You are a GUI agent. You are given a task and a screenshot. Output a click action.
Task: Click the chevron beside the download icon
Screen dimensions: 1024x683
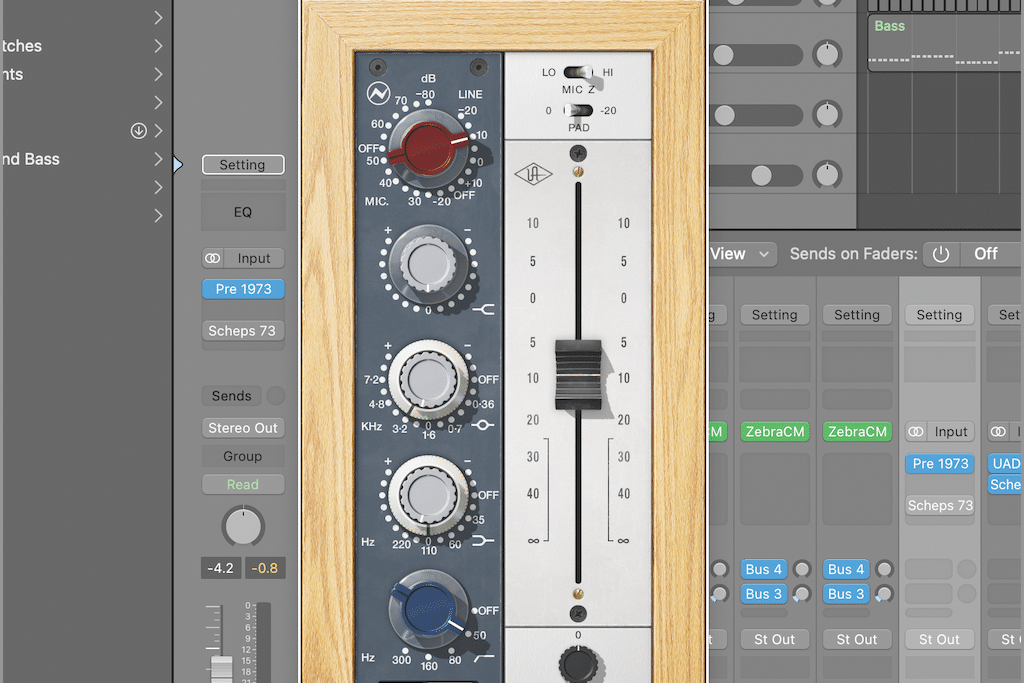coord(158,131)
